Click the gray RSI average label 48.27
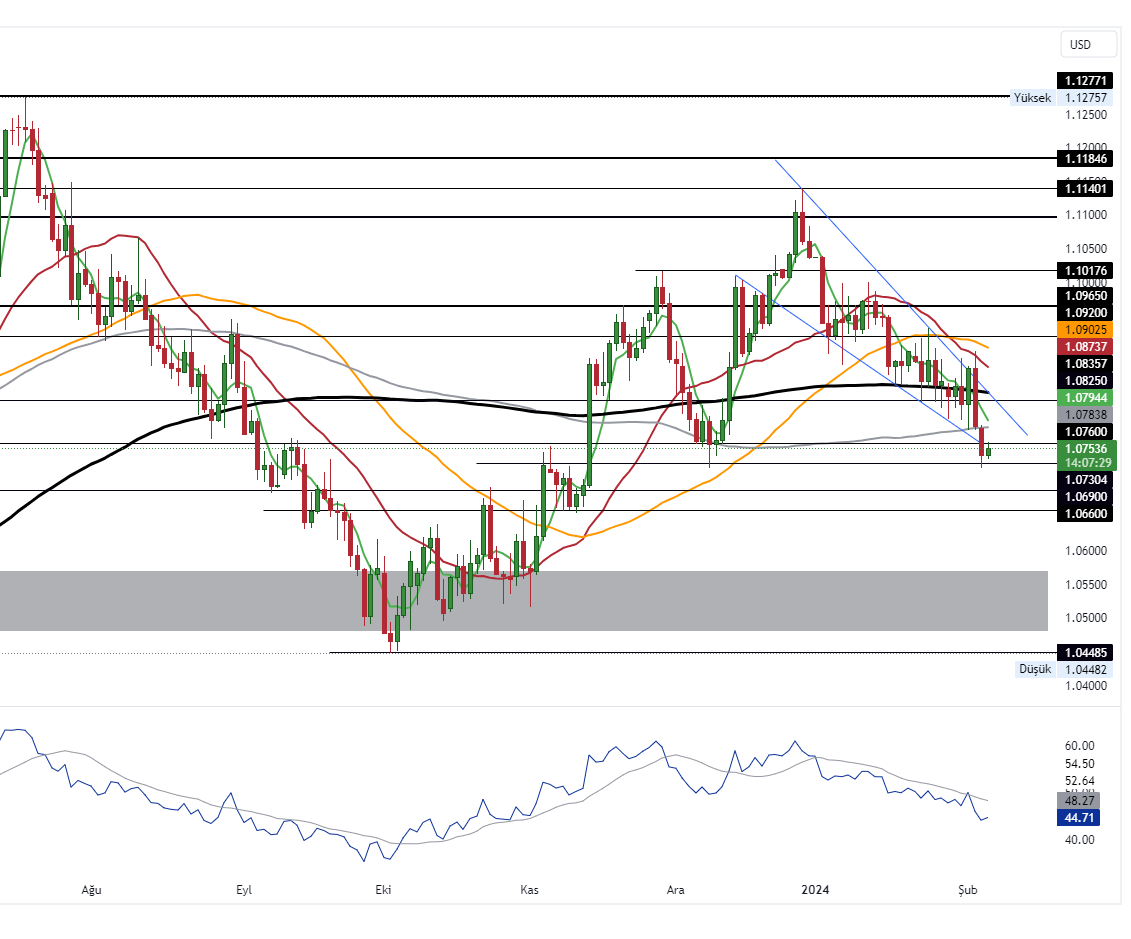 pyautogui.click(x=1080, y=801)
